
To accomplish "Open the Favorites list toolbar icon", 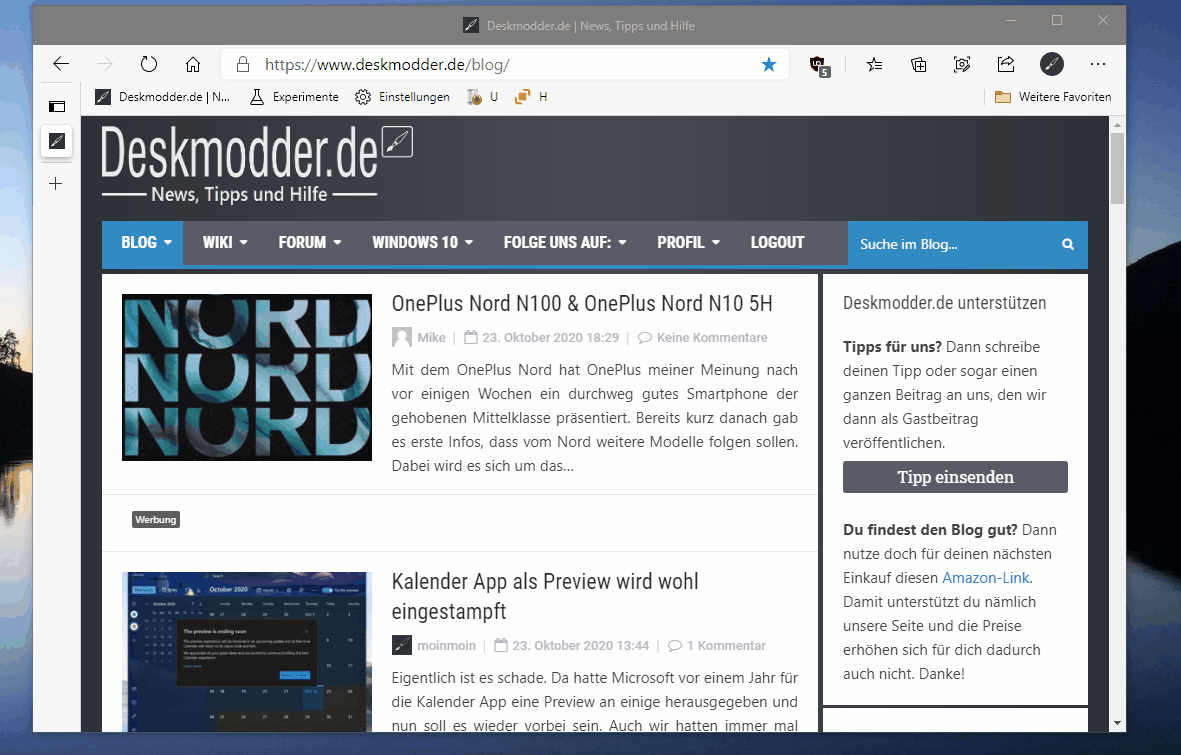I will click(x=874, y=64).
